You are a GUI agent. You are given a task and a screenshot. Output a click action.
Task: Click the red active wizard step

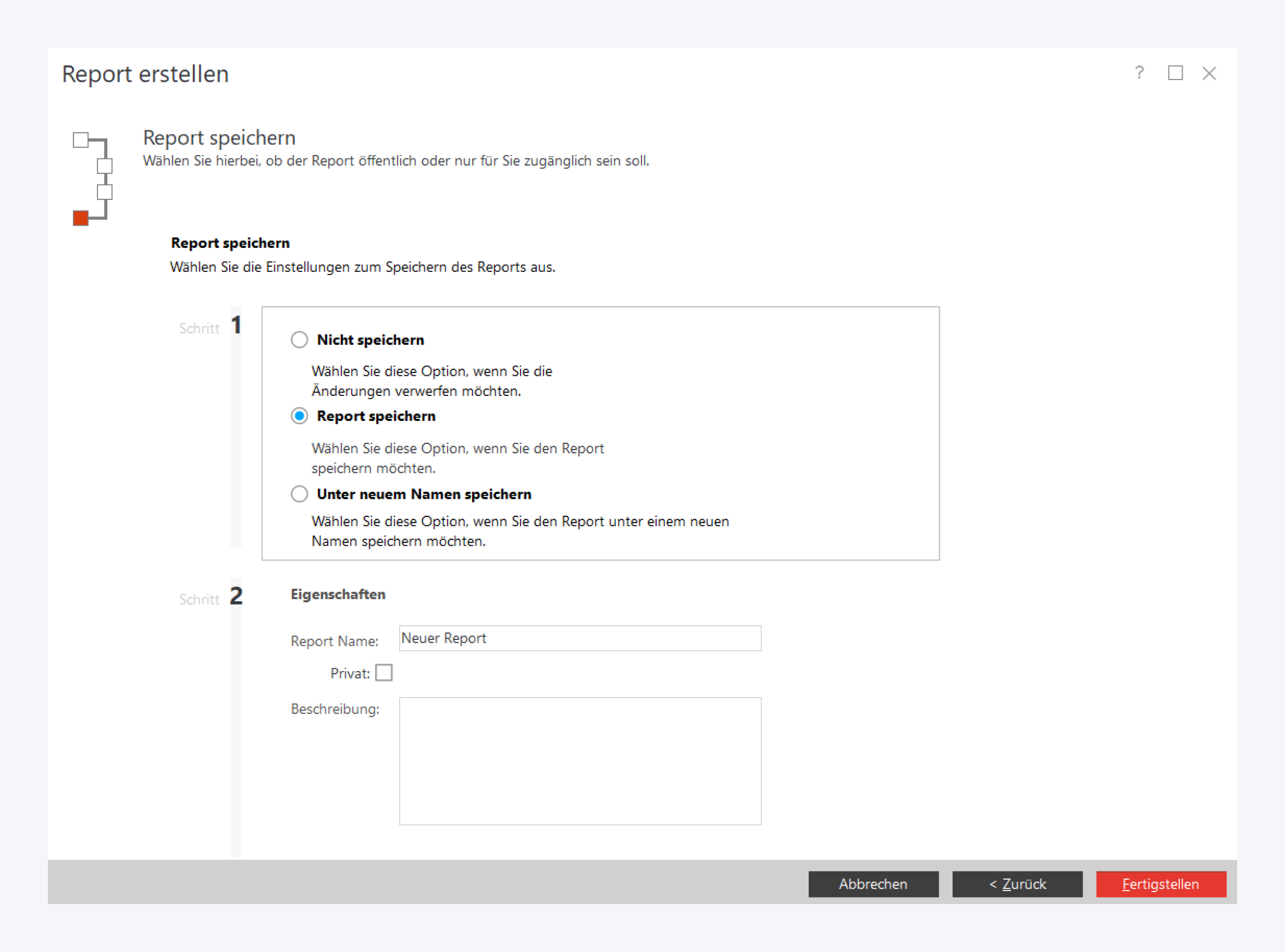[81, 218]
